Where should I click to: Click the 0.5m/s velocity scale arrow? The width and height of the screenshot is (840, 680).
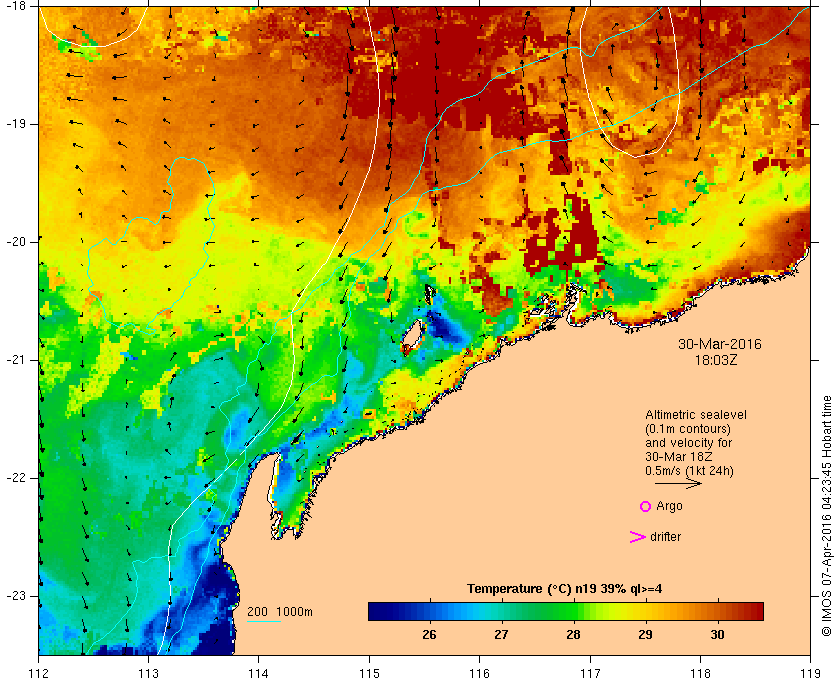tap(678, 483)
